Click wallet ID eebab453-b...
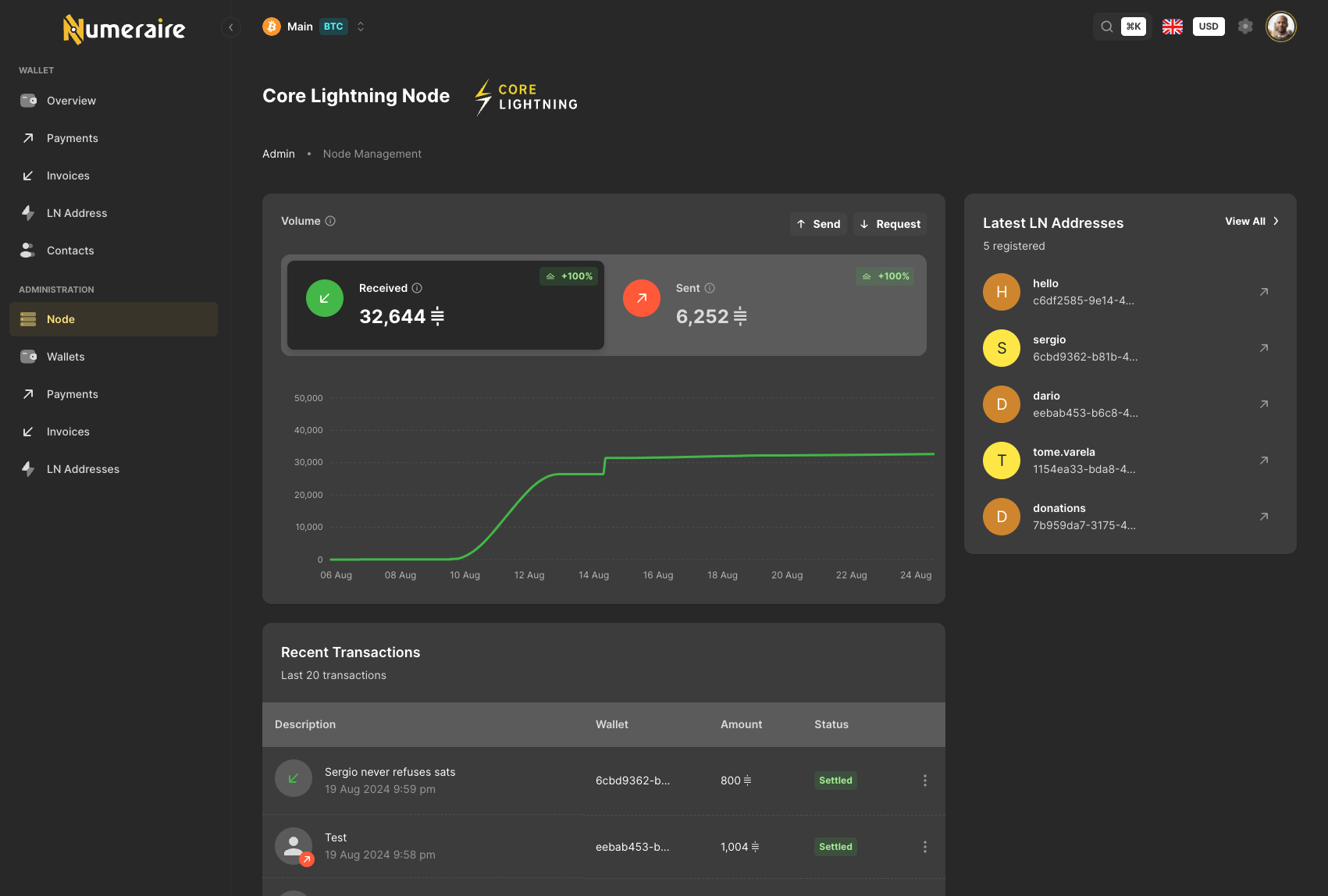The width and height of the screenshot is (1328, 896). [632, 847]
